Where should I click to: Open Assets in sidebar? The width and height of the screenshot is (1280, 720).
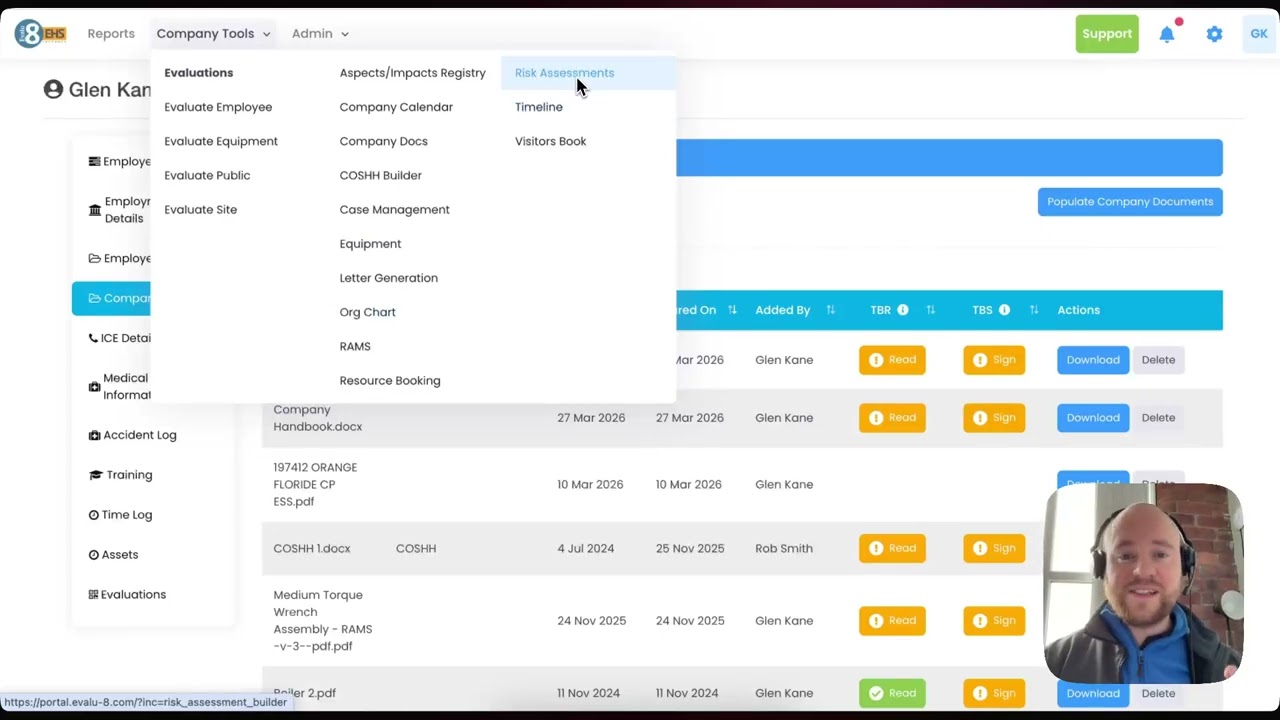pyautogui.click(x=113, y=555)
